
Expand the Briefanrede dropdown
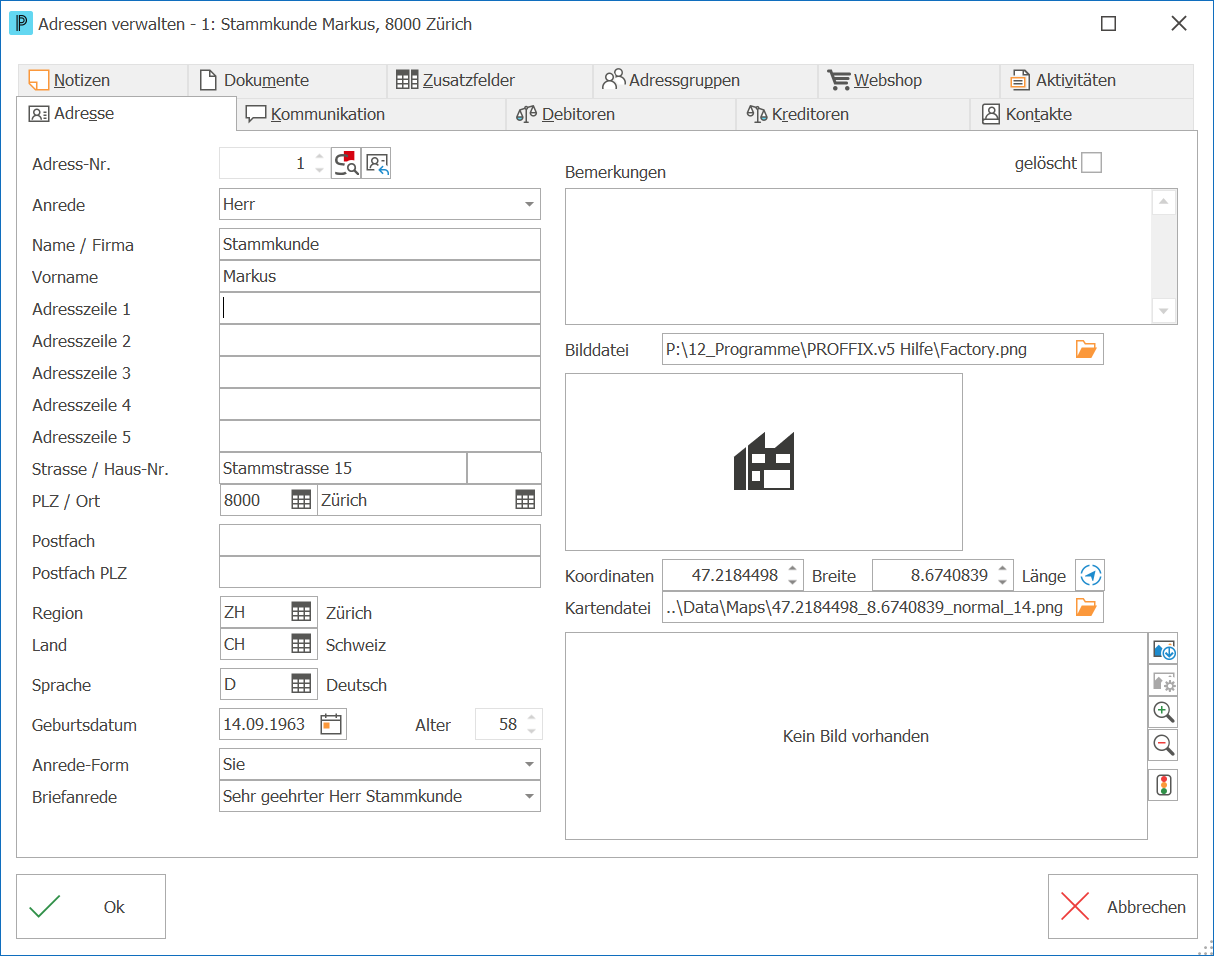point(529,796)
